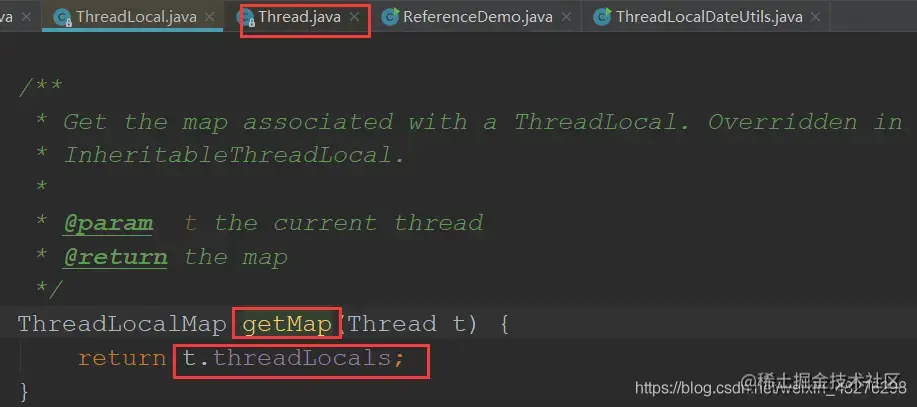
Task: Close the partially visible leftmost tab
Action: coord(26,17)
